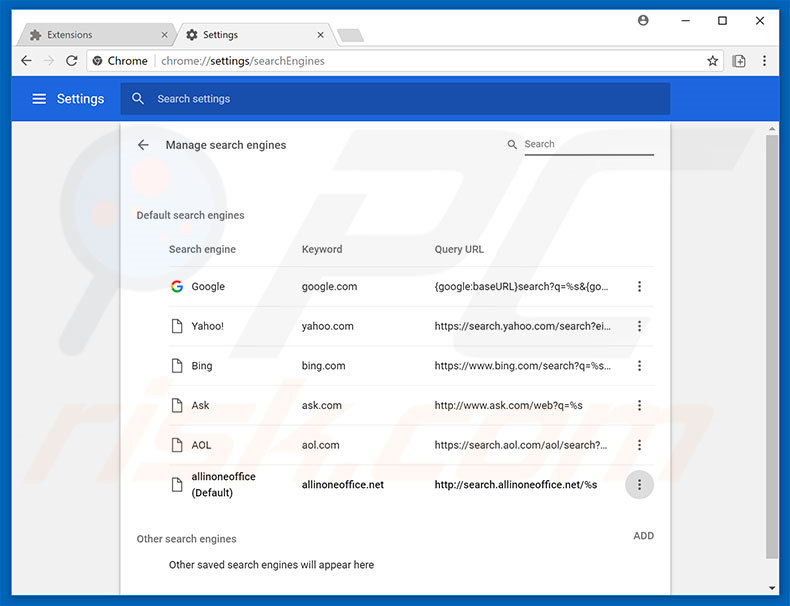Select the allinoneoffice.net keyword
This screenshot has height=606, width=790.
[x=343, y=485]
